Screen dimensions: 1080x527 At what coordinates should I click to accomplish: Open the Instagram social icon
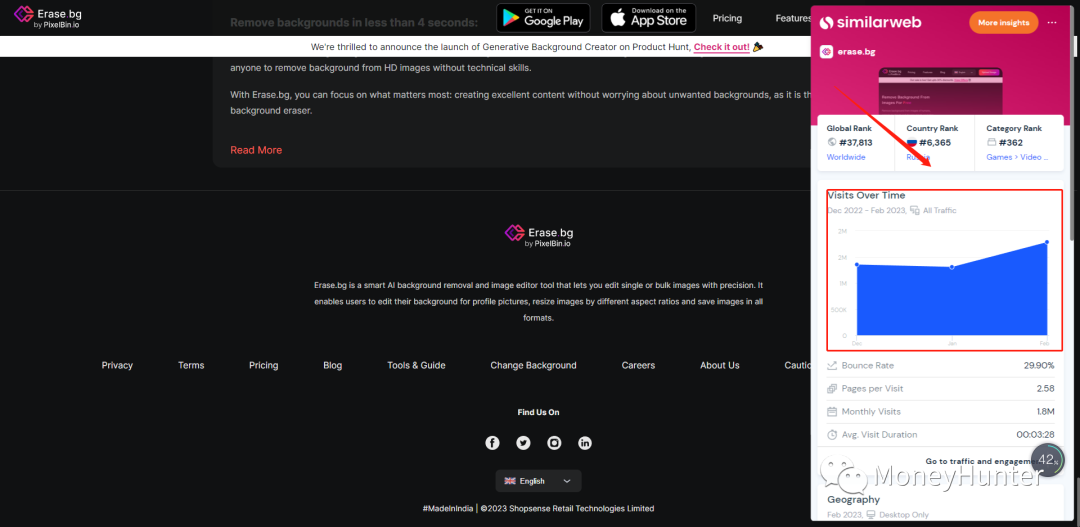[554, 443]
